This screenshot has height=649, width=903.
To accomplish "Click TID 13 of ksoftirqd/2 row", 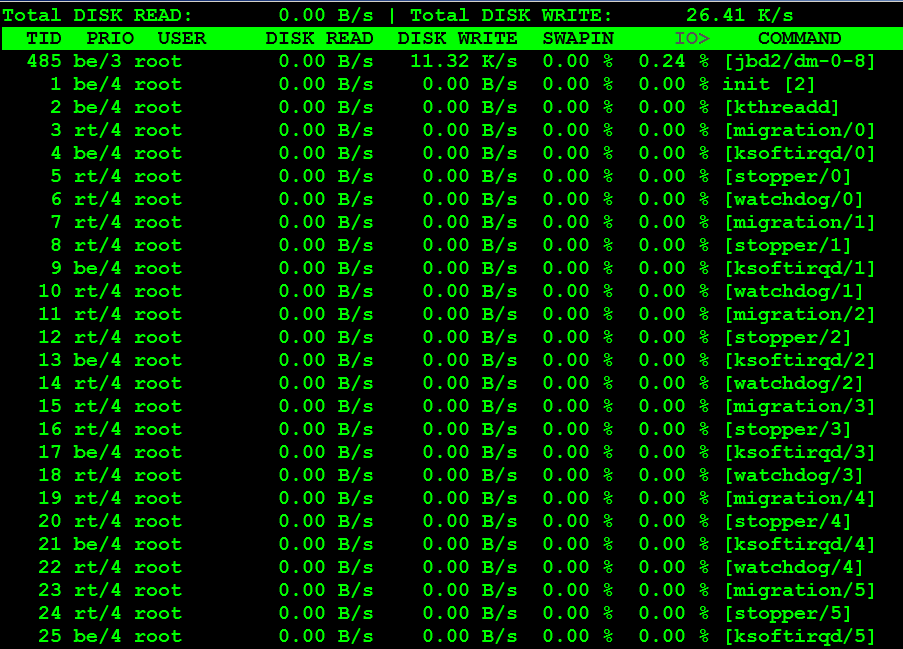I will pyautogui.click(x=50, y=360).
